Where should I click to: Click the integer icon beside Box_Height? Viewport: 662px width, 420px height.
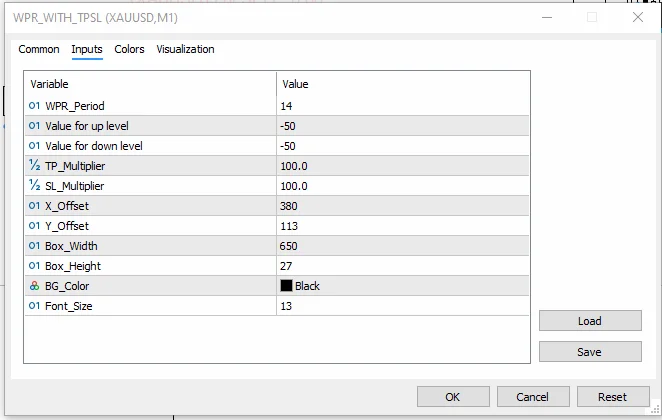[35, 266]
